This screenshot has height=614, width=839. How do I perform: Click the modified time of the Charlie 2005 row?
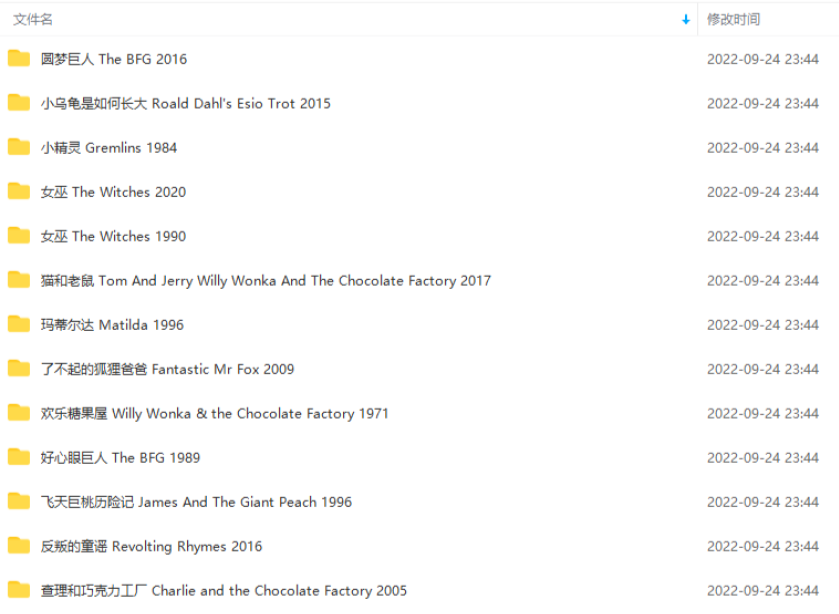(763, 591)
